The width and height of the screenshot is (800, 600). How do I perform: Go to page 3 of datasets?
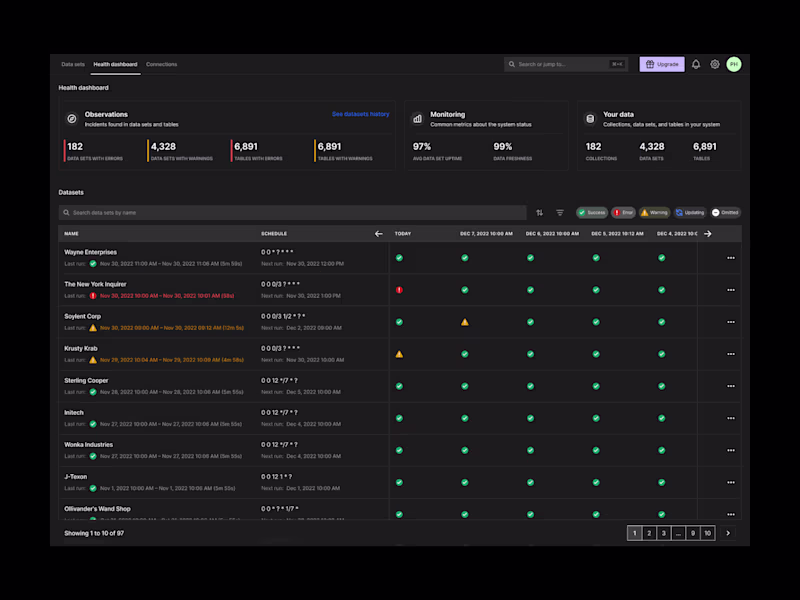(x=664, y=533)
